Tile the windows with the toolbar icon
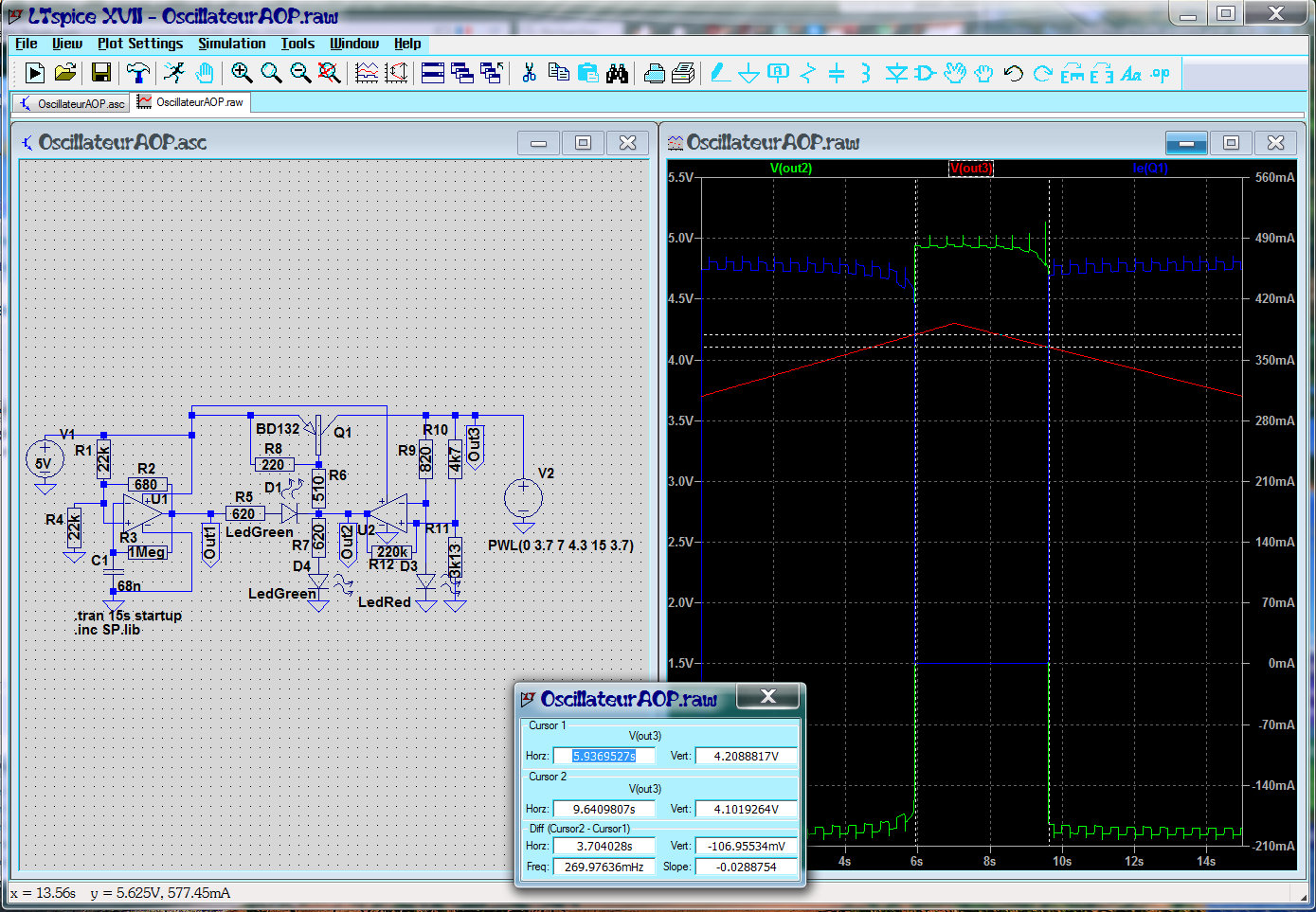The width and height of the screenshot is (1316, 912). pyautogui.click(x=433, y=73)
